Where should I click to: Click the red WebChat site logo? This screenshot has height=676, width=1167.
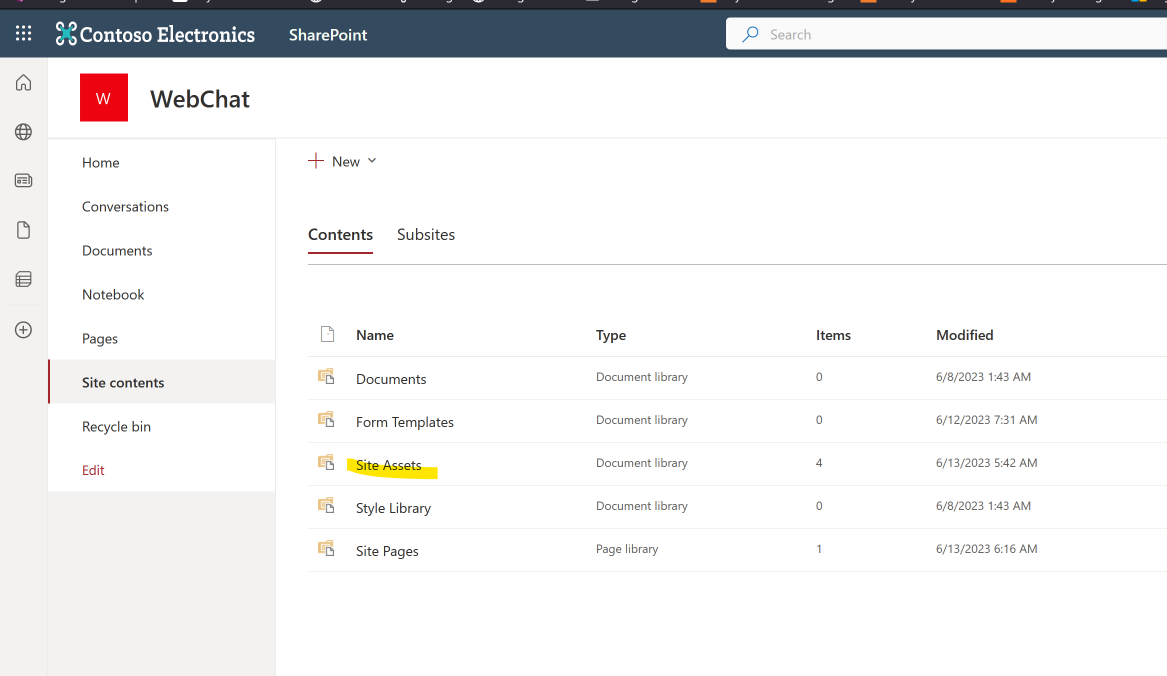(x=103, y=98)
